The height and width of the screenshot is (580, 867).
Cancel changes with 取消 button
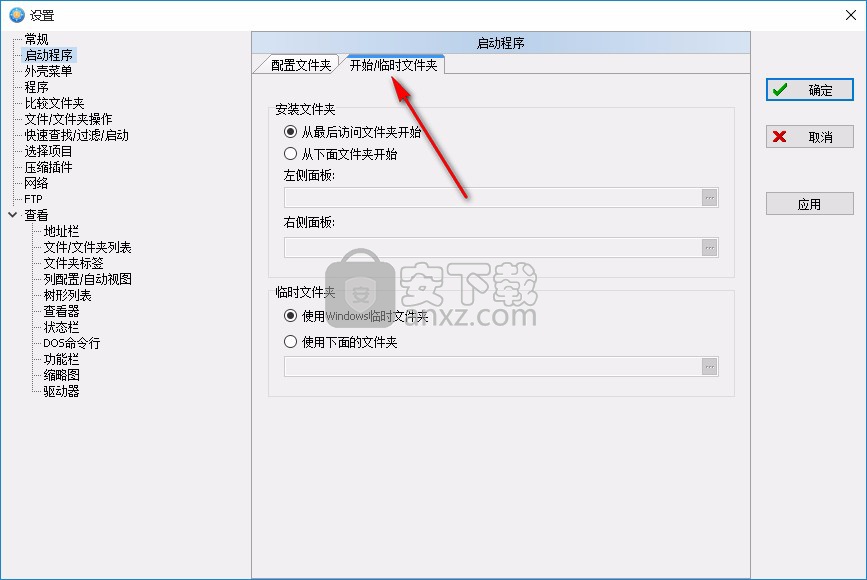point(809,137)
